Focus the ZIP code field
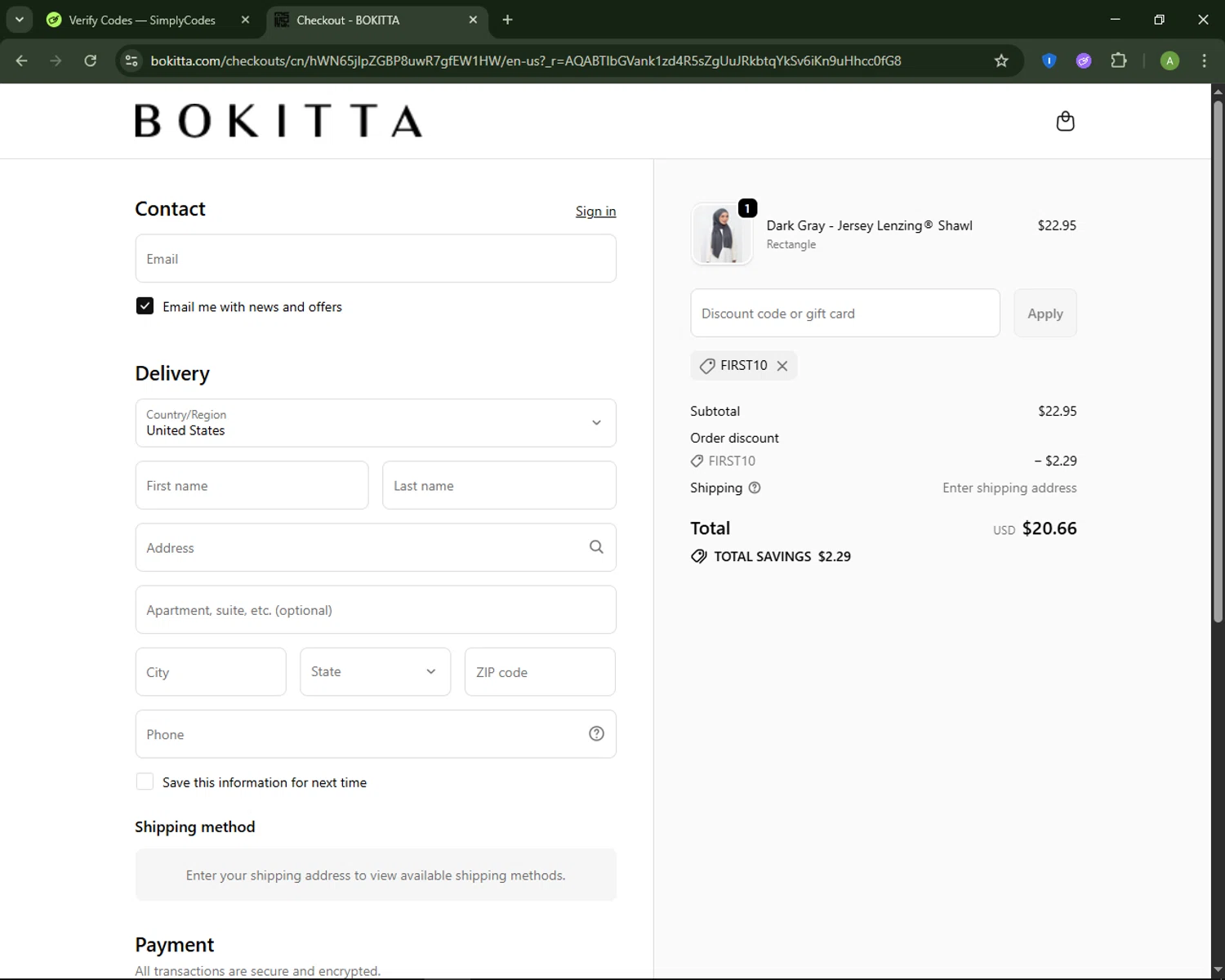The image size is (1225, 980). [540, 671]
